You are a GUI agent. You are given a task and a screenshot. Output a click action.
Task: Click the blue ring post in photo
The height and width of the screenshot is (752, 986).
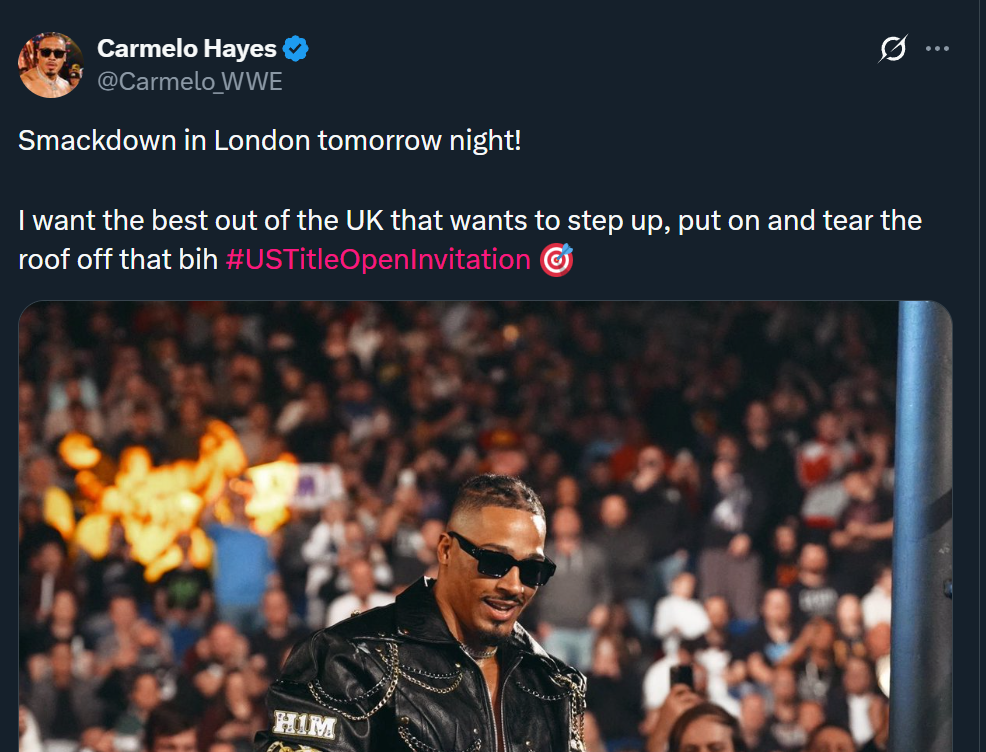(922, 526)
